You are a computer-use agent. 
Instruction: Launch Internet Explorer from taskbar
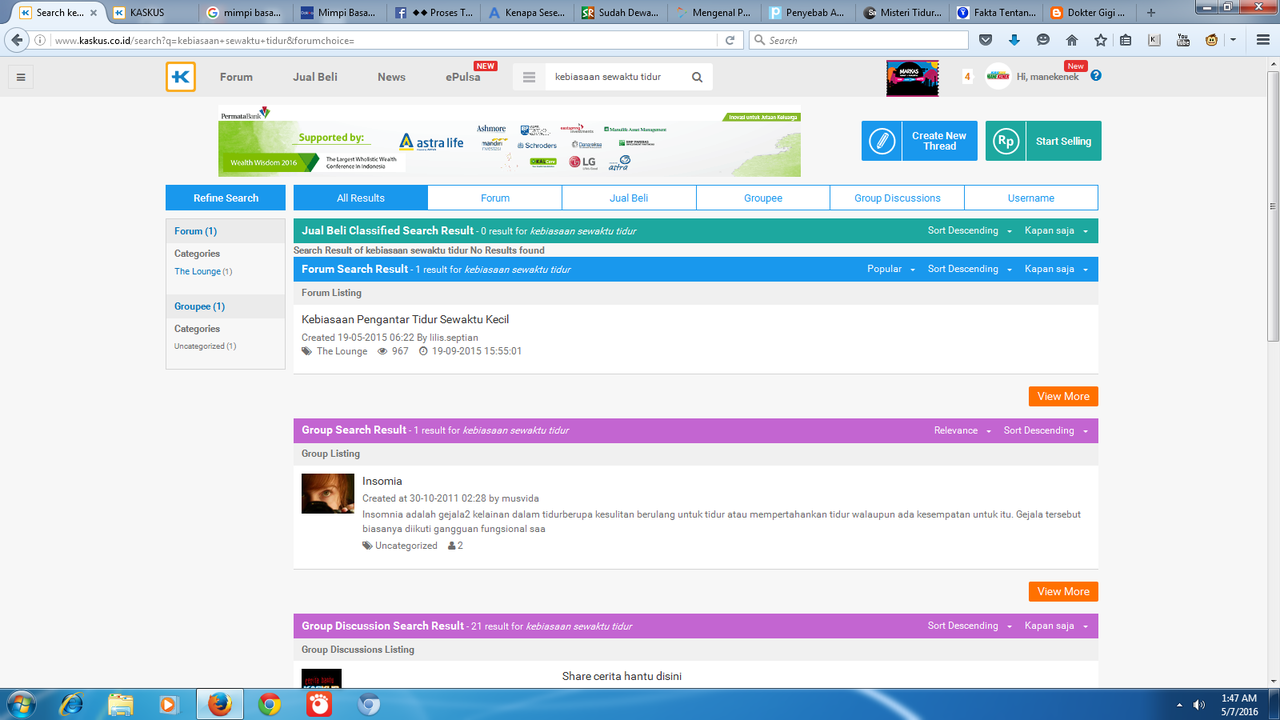(71, 704)
